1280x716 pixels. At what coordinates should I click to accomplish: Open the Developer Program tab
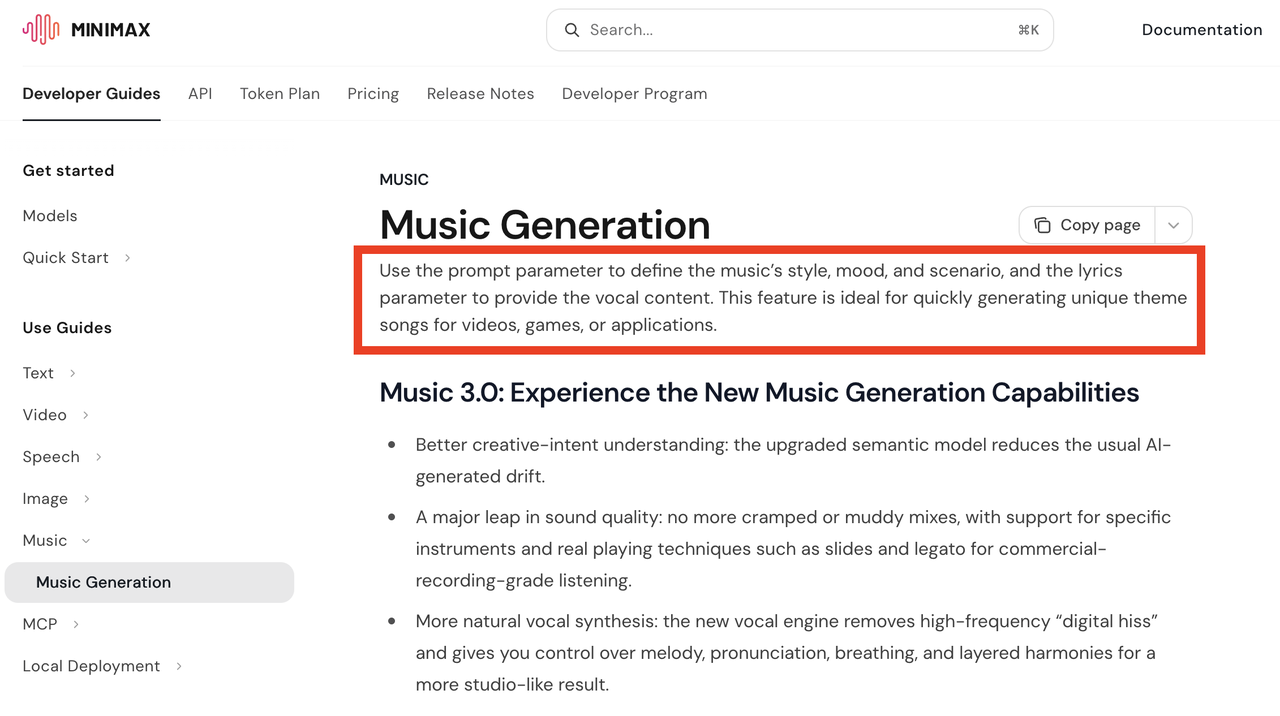tap(634, 94)
